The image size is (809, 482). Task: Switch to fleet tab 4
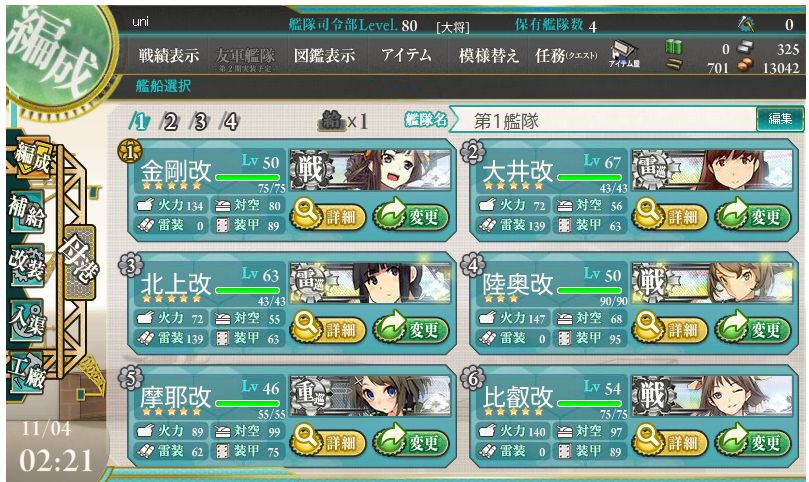[x=230, y=122]
